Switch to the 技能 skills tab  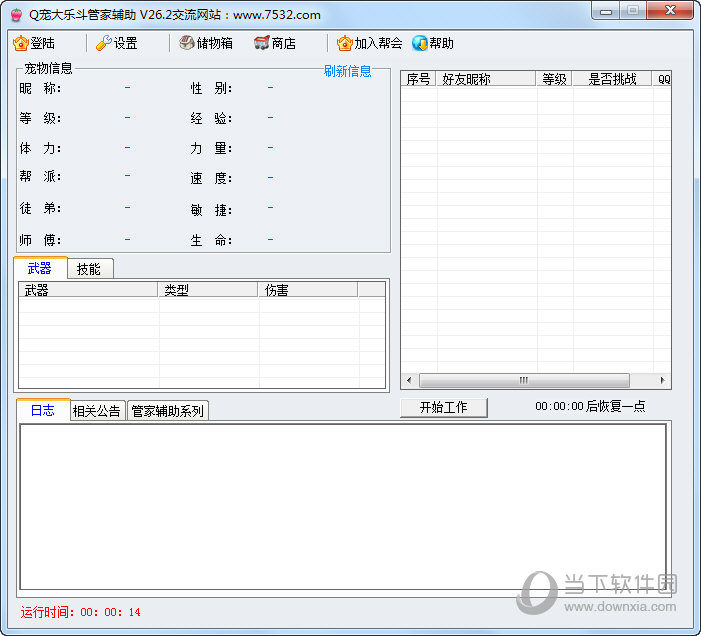[x=90, y=268]
